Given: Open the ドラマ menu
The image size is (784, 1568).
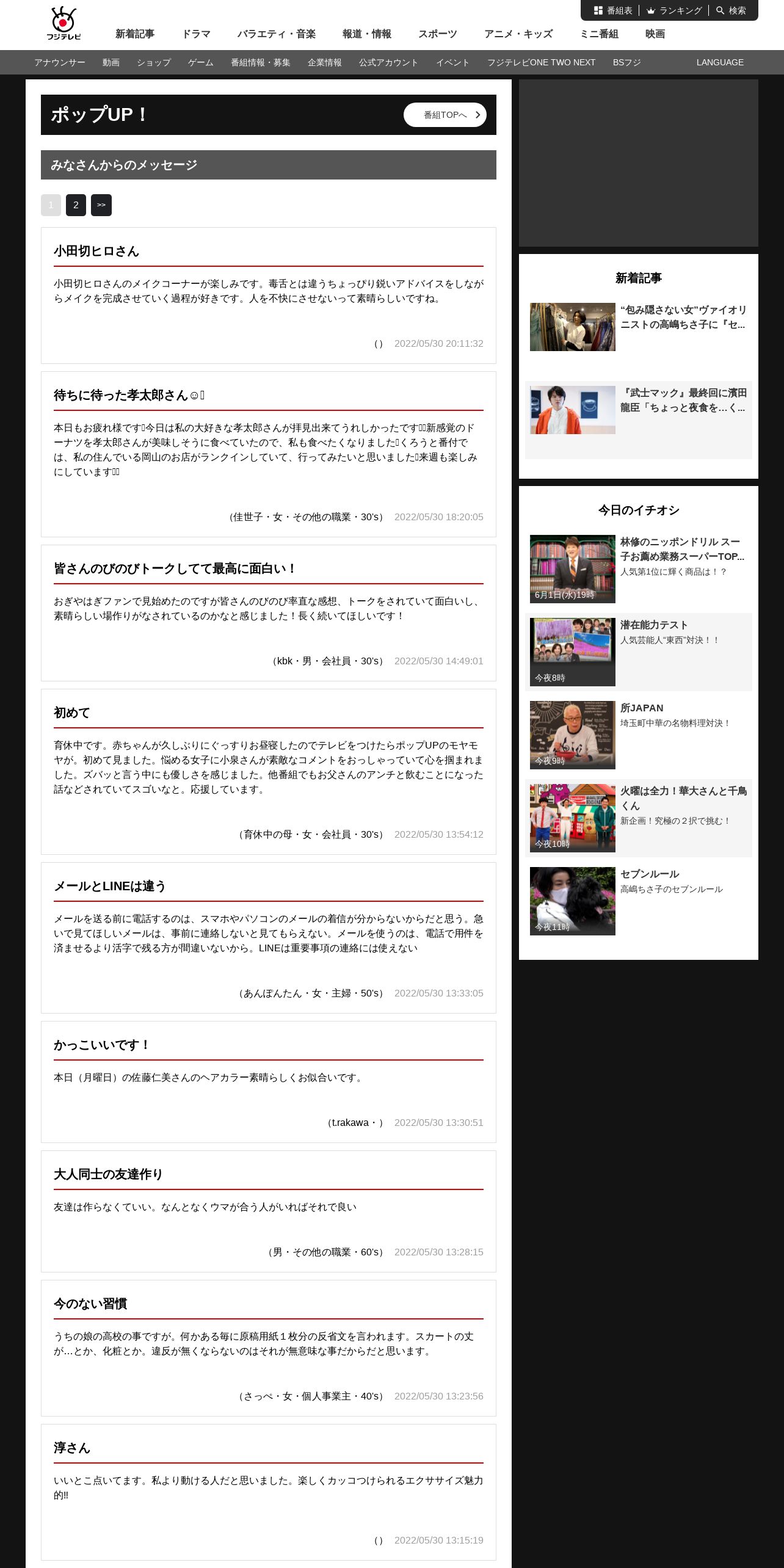Looking at the screenshot, I should click(196, 34).
